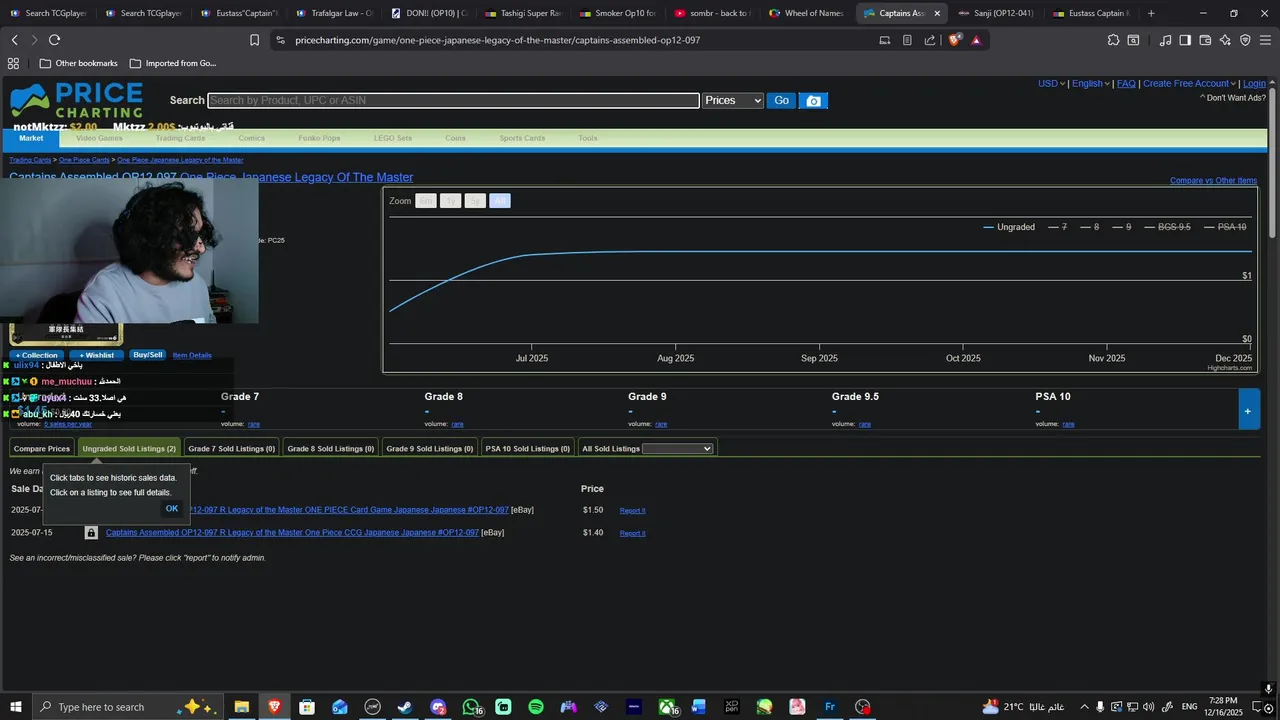Open new browser tab with plus icon
1280x720 pixels.
tap(1151, 13)
